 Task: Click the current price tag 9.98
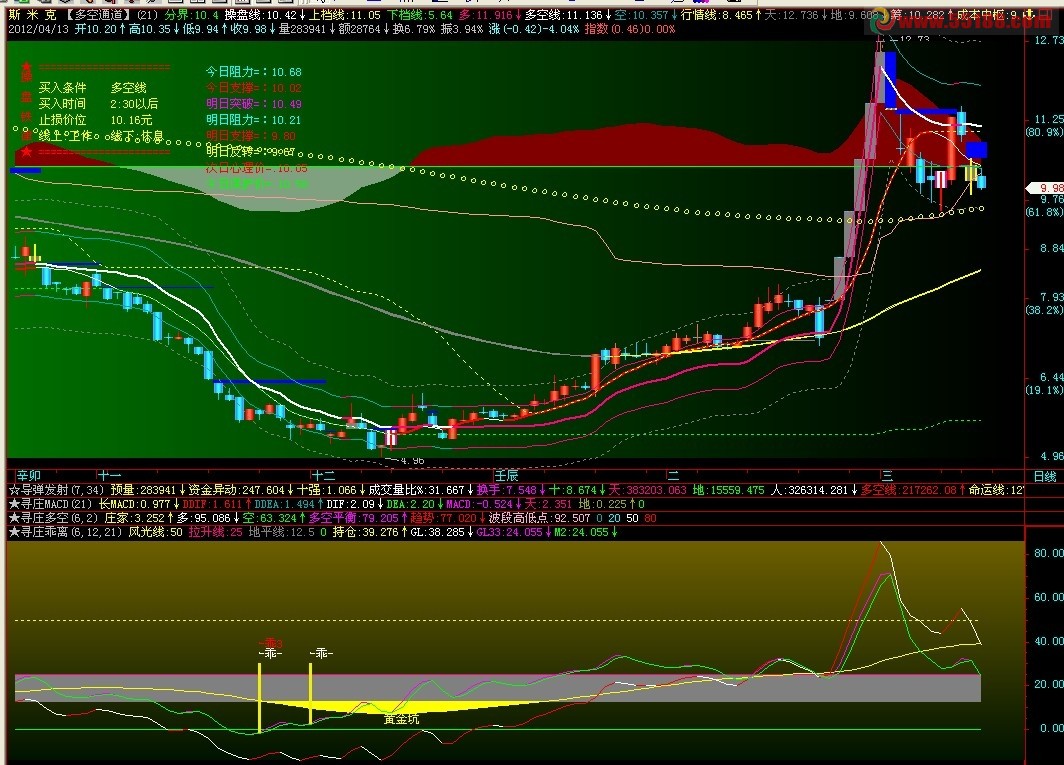(1048, 188)
